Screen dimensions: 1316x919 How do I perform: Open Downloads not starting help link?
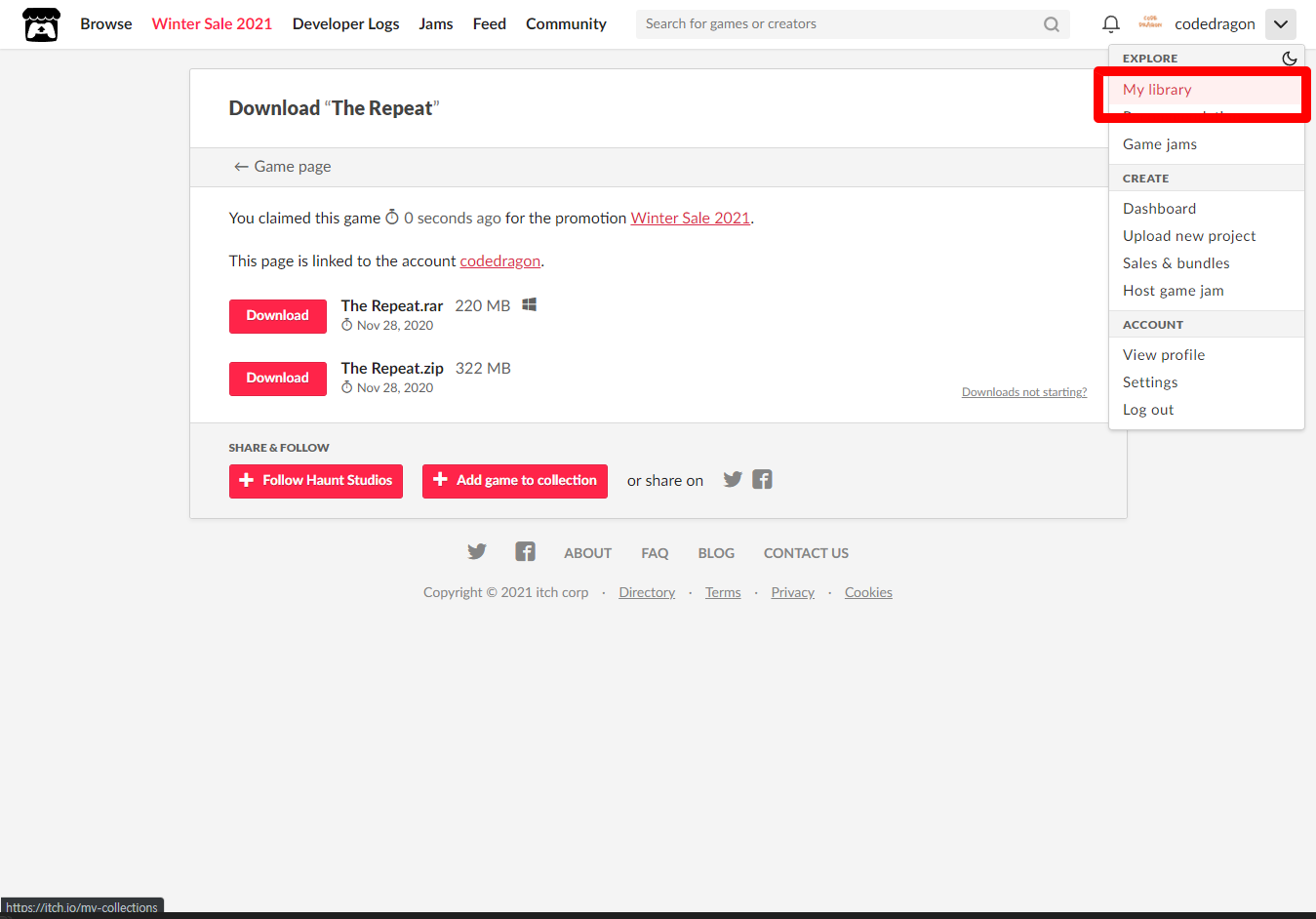point(1024,392)
